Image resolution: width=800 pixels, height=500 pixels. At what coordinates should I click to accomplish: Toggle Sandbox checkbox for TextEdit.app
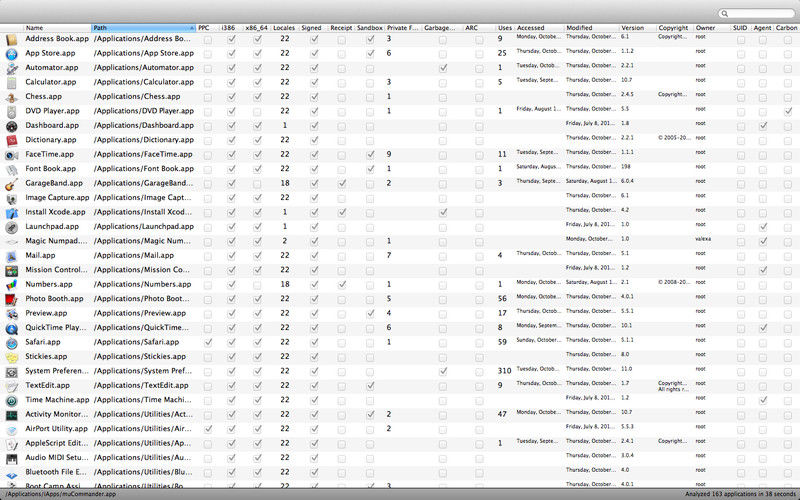pyautogui.click(x=370, y=386)
